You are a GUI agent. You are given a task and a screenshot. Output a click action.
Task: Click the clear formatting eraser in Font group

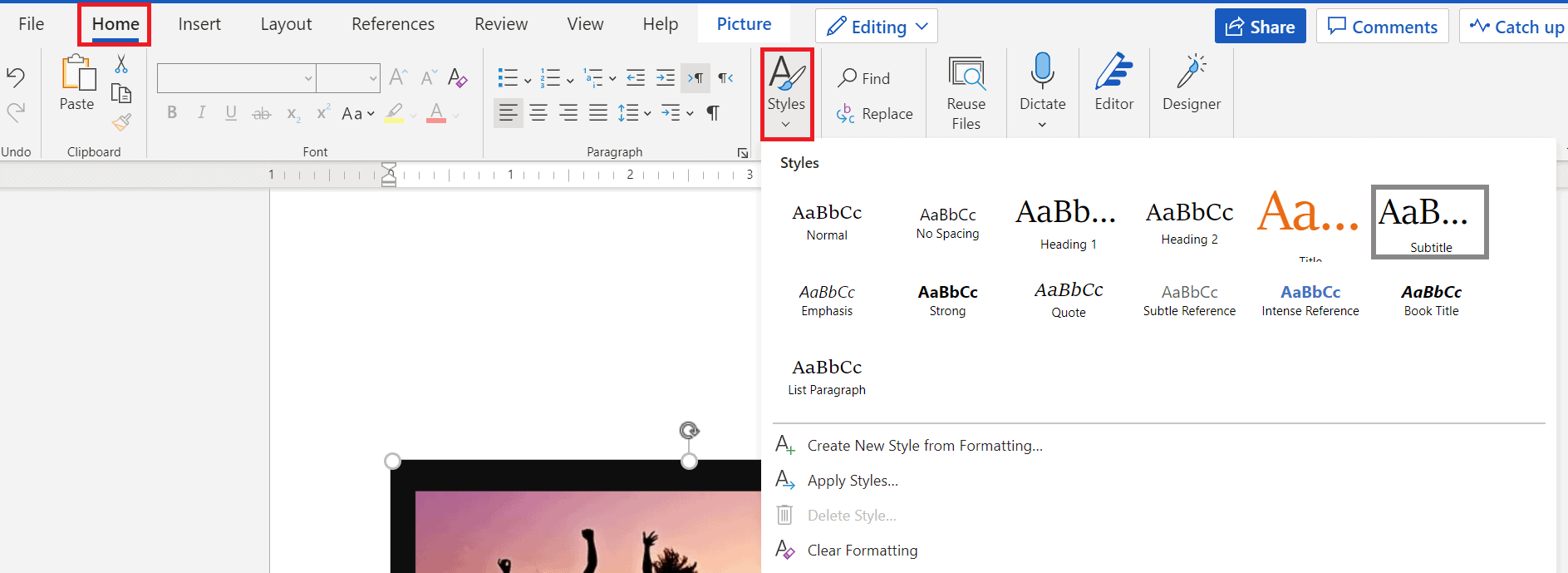pos(457,78)
